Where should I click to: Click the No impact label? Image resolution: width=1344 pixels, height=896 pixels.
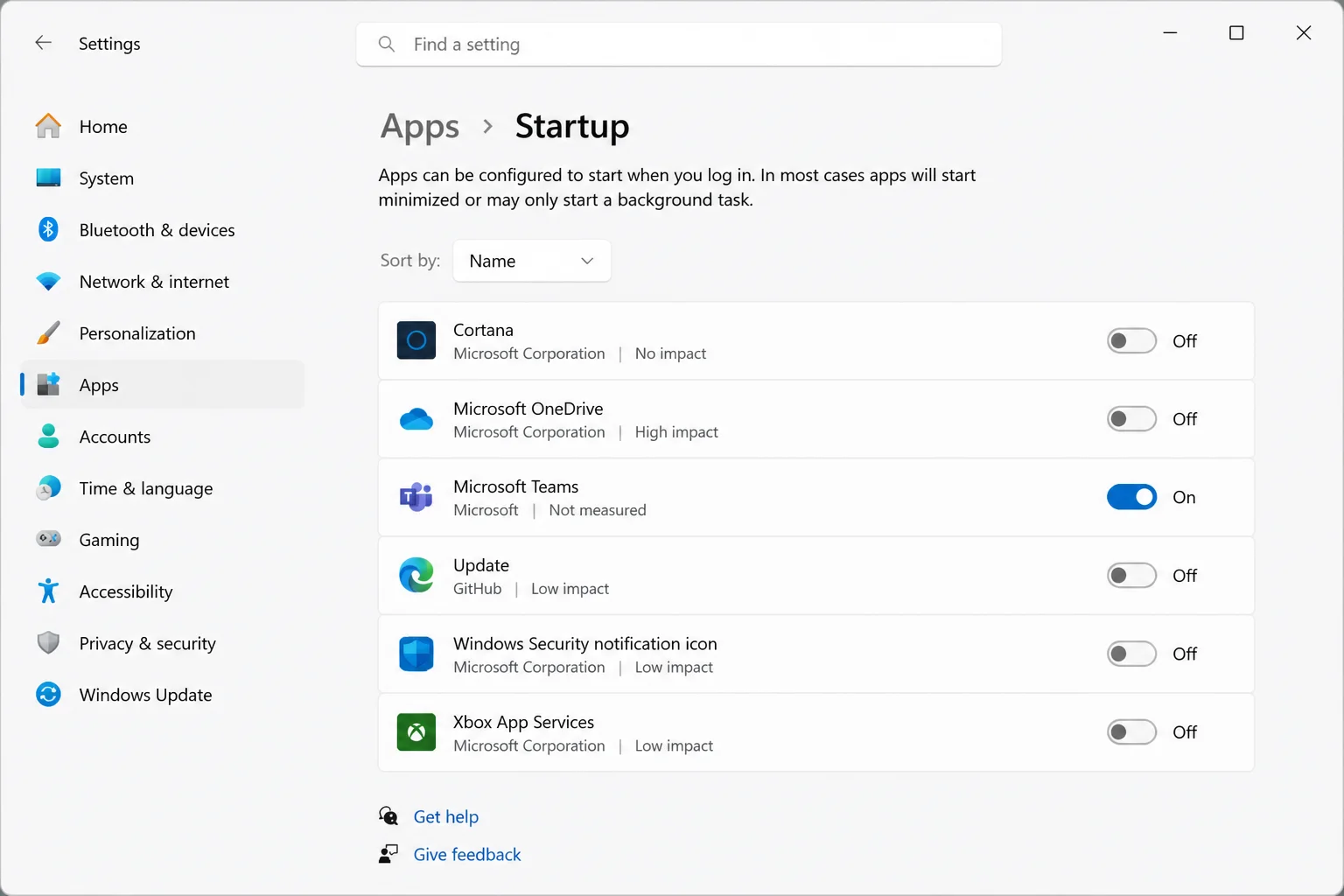pyautogui.click(x=670, y=353)
